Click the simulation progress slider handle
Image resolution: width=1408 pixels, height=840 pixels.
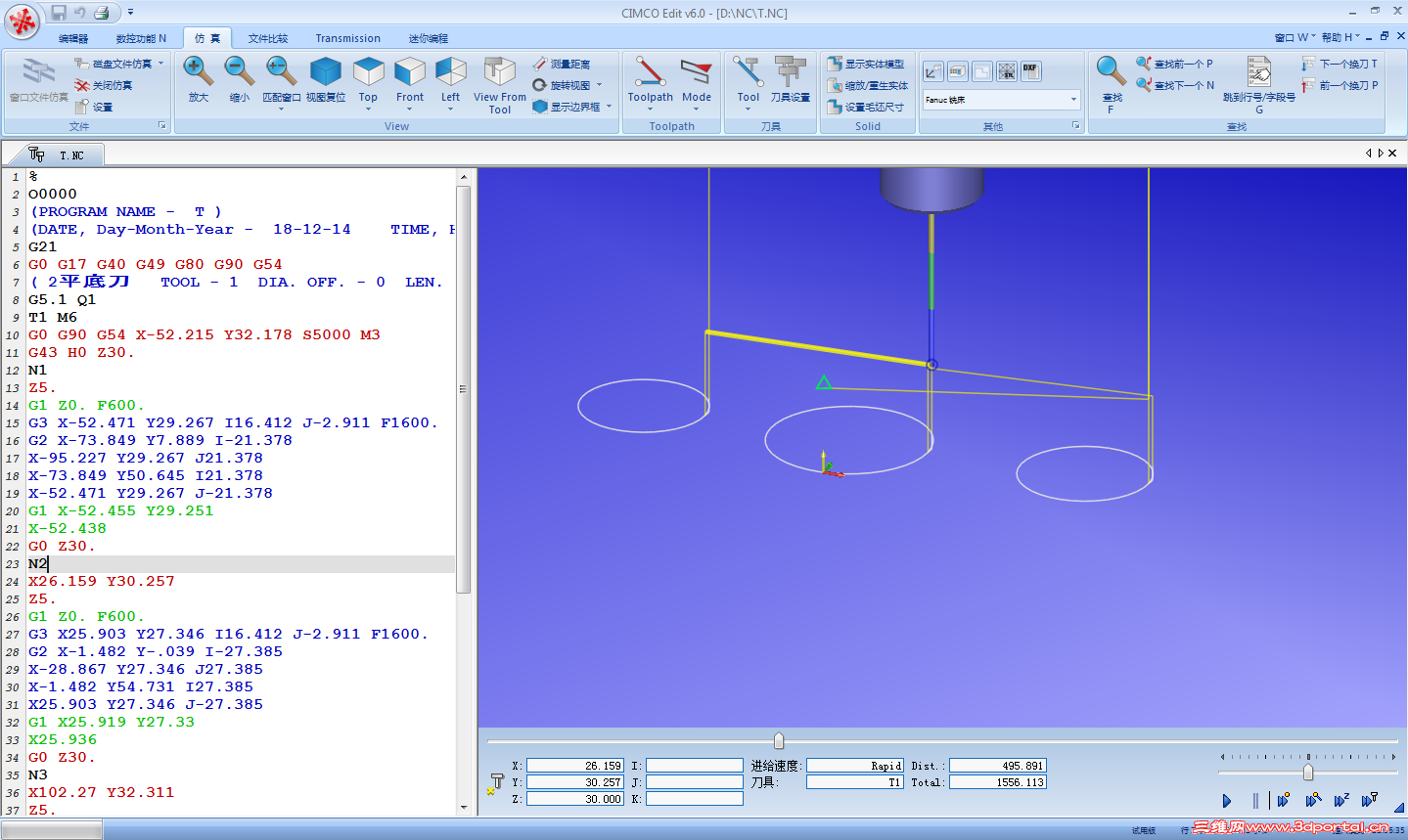[779, 740]
